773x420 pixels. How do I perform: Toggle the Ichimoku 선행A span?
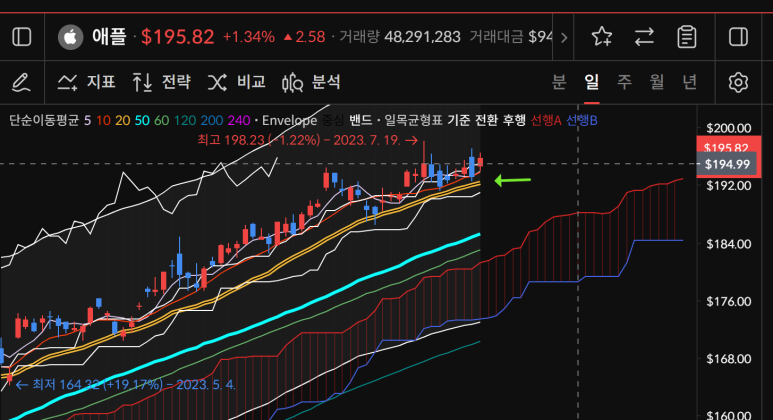click(546, 120)
